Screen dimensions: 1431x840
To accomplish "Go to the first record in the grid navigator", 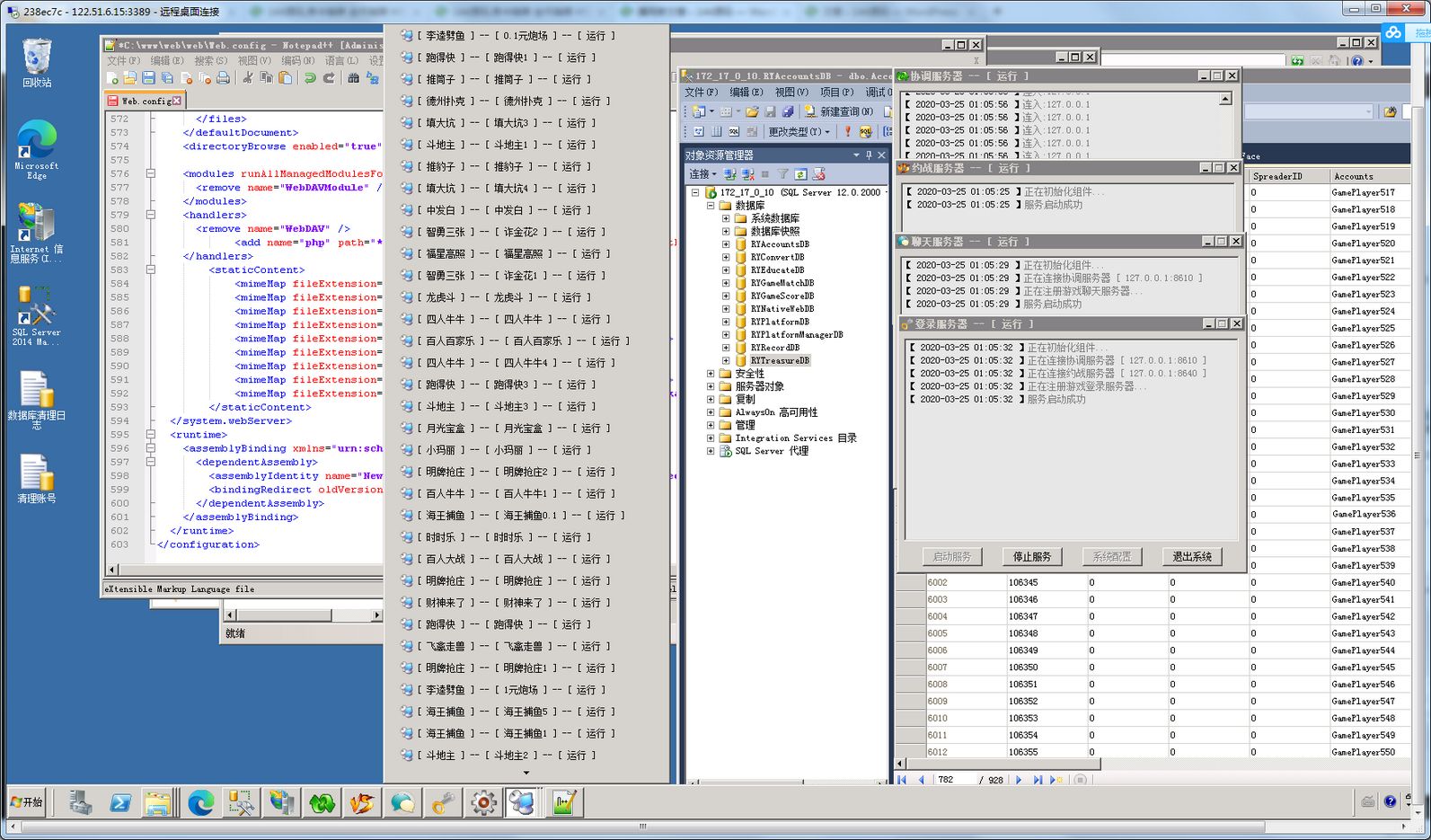I will (x=902, y=780).
